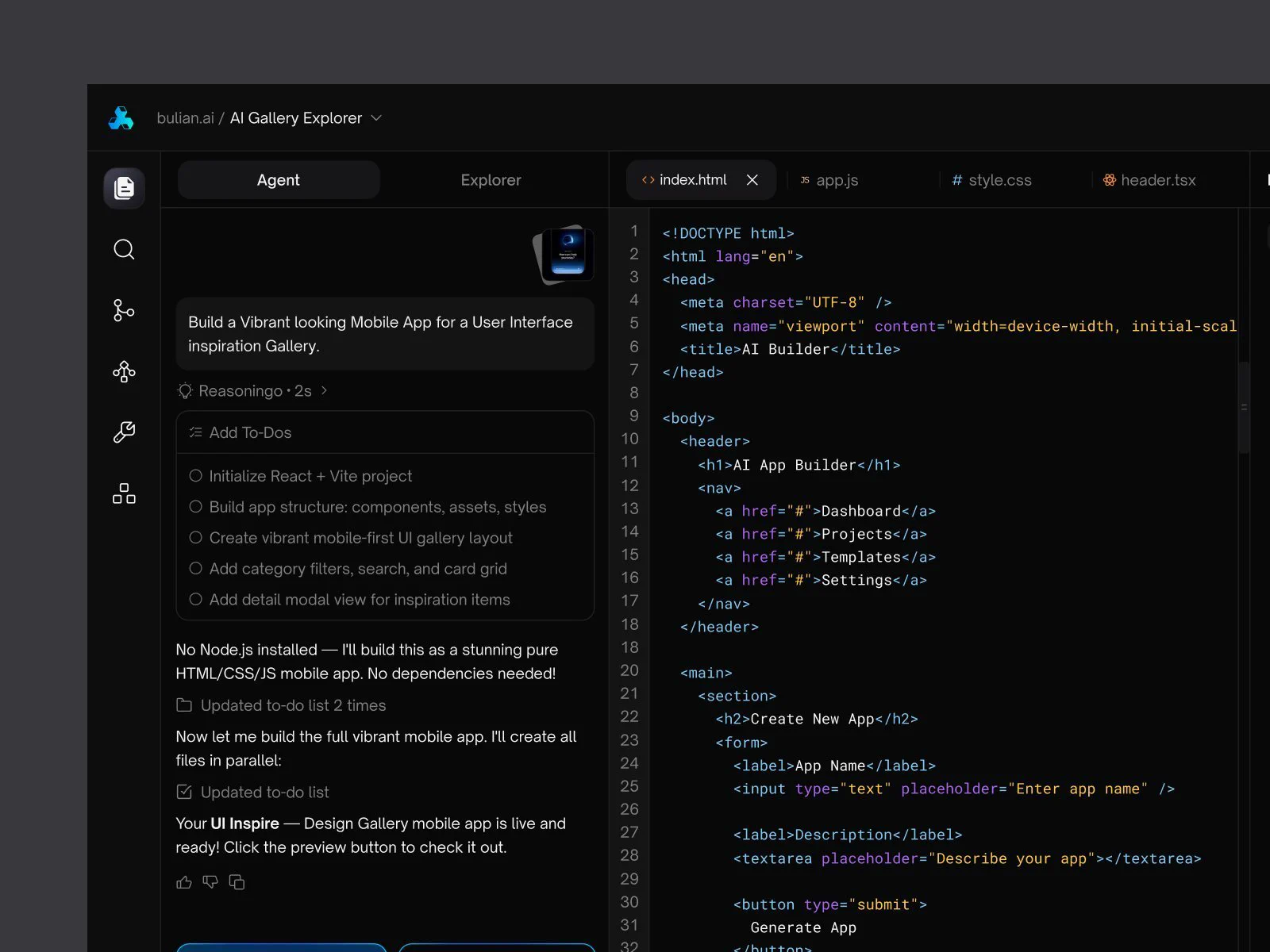
Task: Expand the AI Gallery Explorer project dropdown
Action: (x=377, y=118)
